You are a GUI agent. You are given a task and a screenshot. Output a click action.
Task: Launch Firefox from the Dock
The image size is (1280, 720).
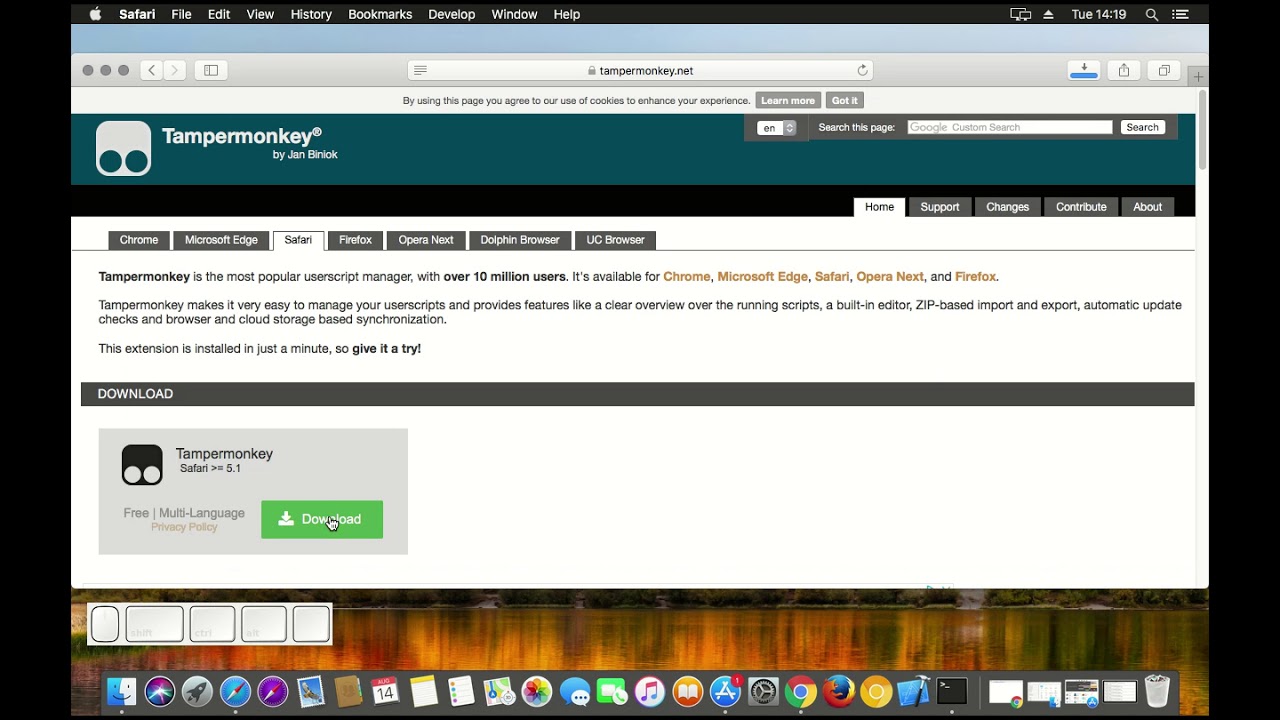tap(838, 691)
